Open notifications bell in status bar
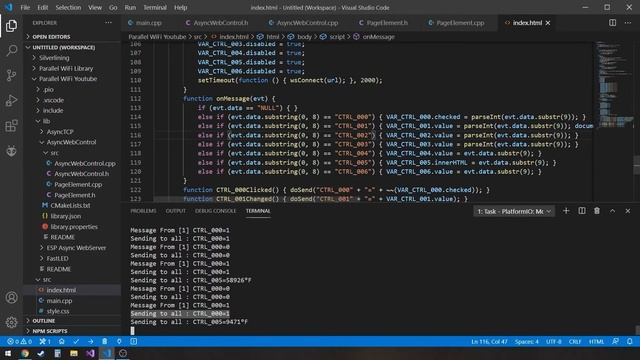This screenshot has width=640, height=360. coord(629,341)
